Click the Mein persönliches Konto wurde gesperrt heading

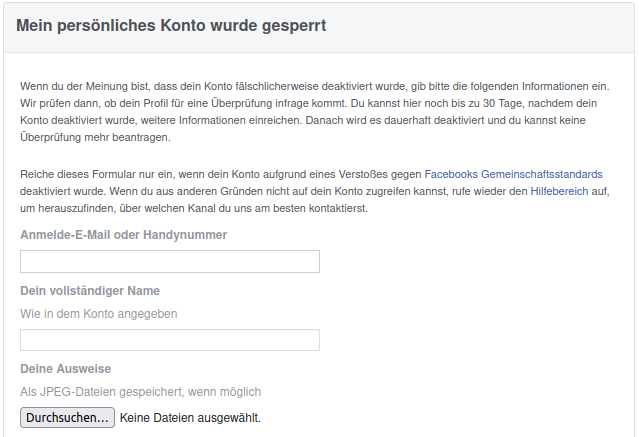click(x=171, y=25)
